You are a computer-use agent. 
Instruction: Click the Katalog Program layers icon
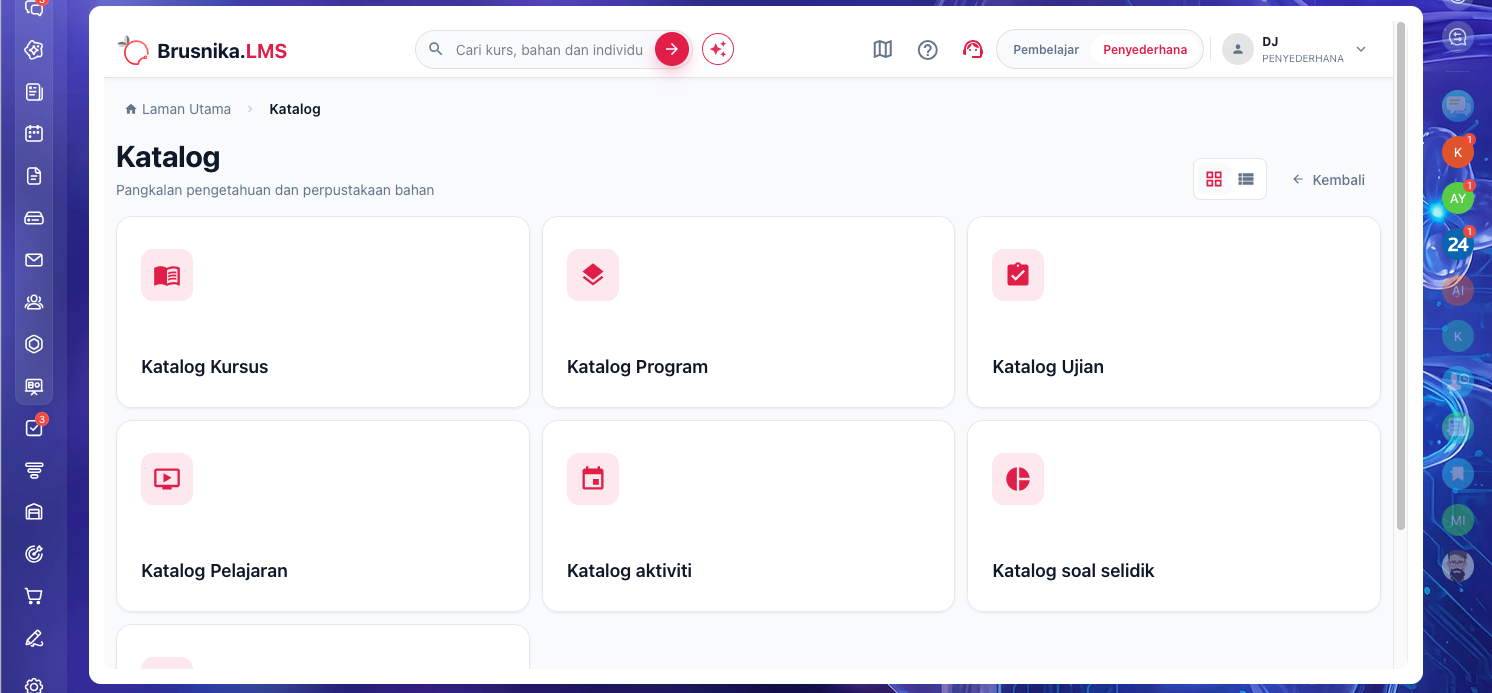point(593,275)
